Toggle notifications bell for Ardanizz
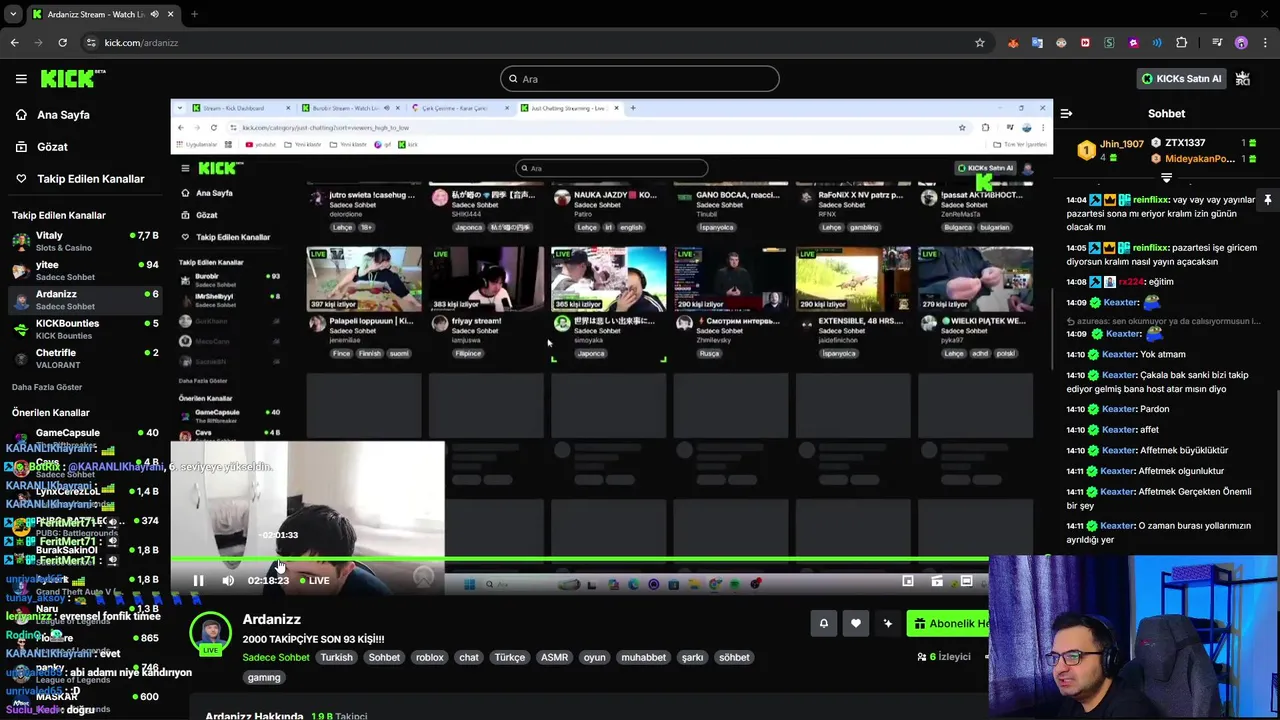This screenshot has width=1280, height=720. (x=824, y=623)
